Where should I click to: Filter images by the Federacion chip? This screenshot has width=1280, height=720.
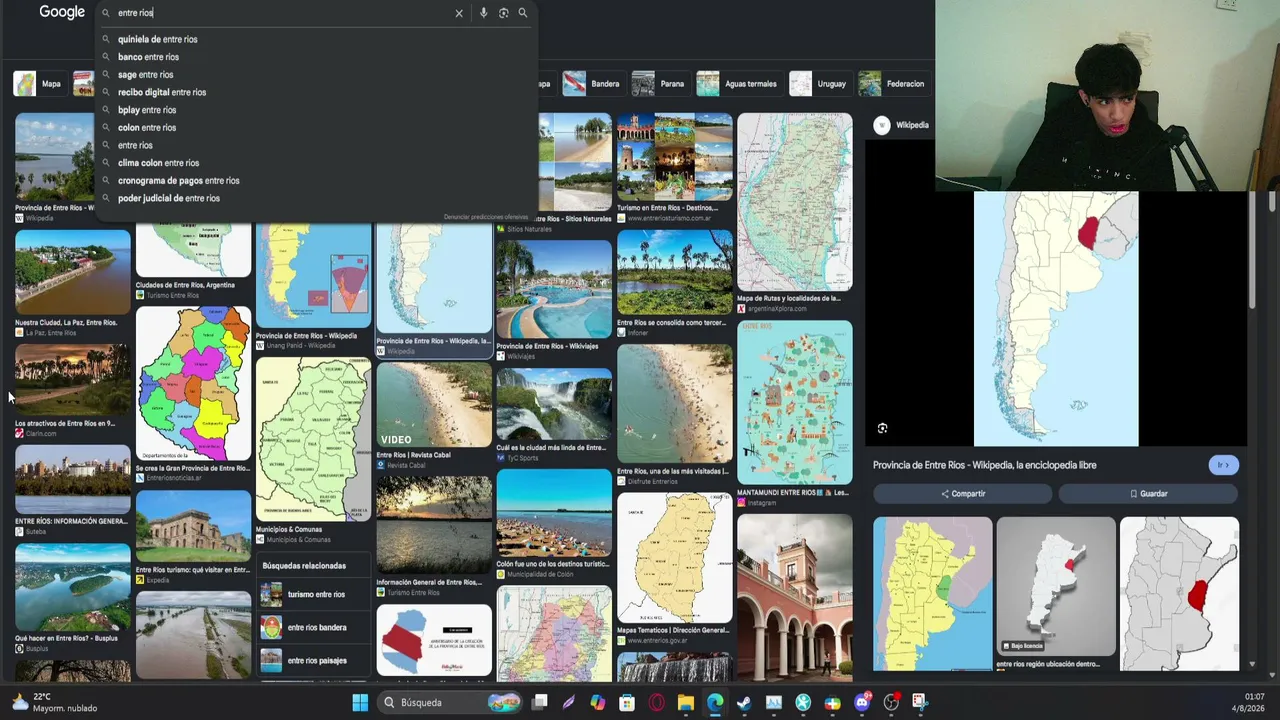893,84
